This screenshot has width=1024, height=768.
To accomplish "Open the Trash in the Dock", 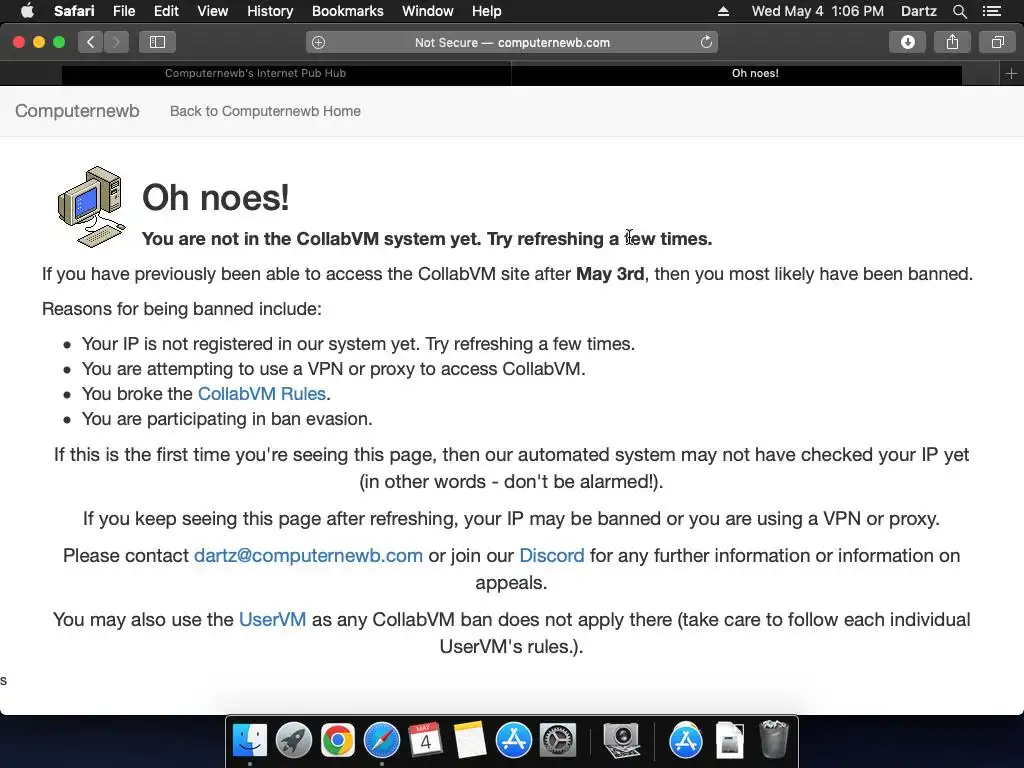I will pos(774,739).
